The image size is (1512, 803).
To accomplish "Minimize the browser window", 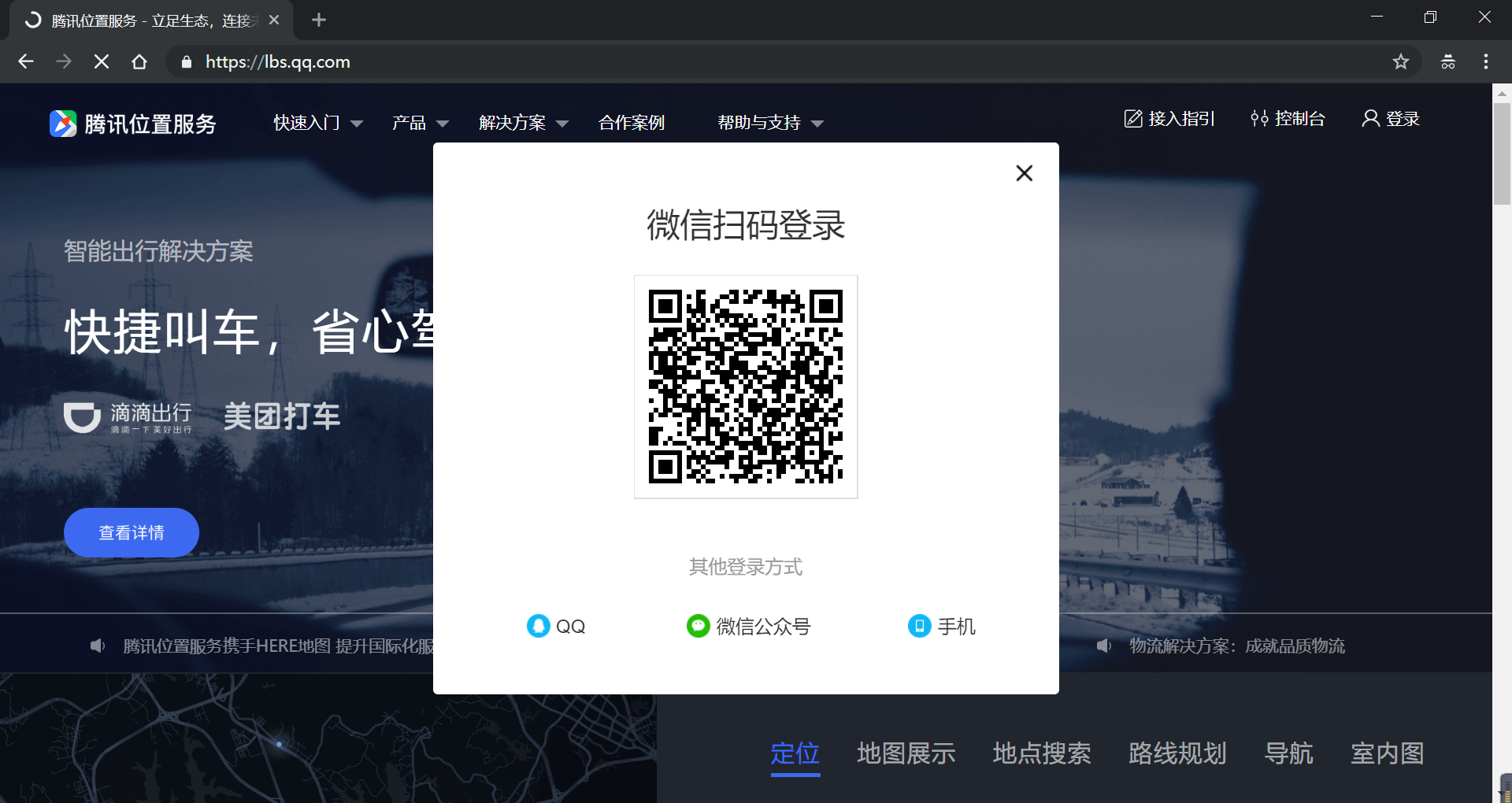I will pos(1377,17).
